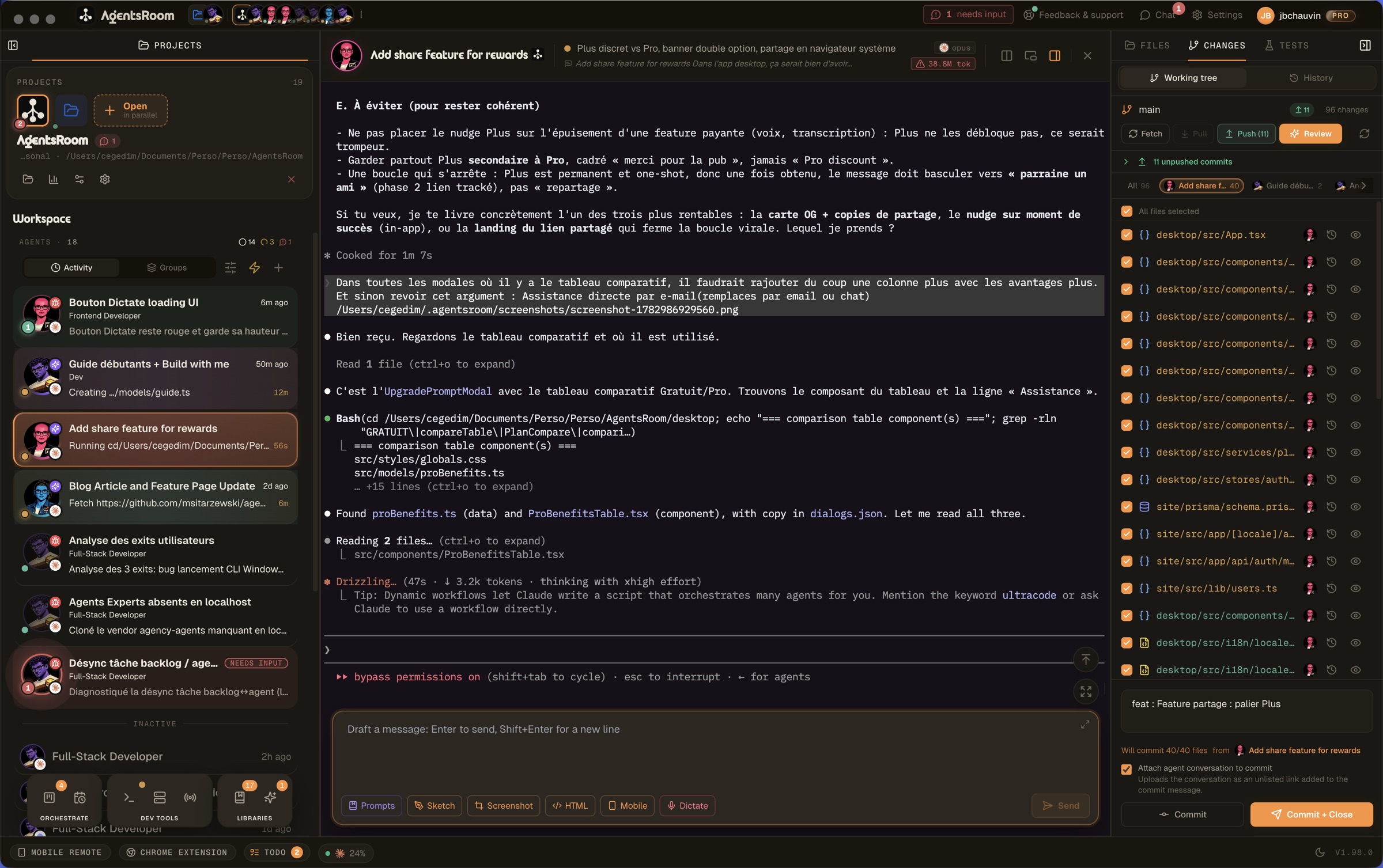Image resolution: width=1383 pixels, height=868 pixels.
Task: Open the second agent avatars group in title bar
Action: [293, 15]
